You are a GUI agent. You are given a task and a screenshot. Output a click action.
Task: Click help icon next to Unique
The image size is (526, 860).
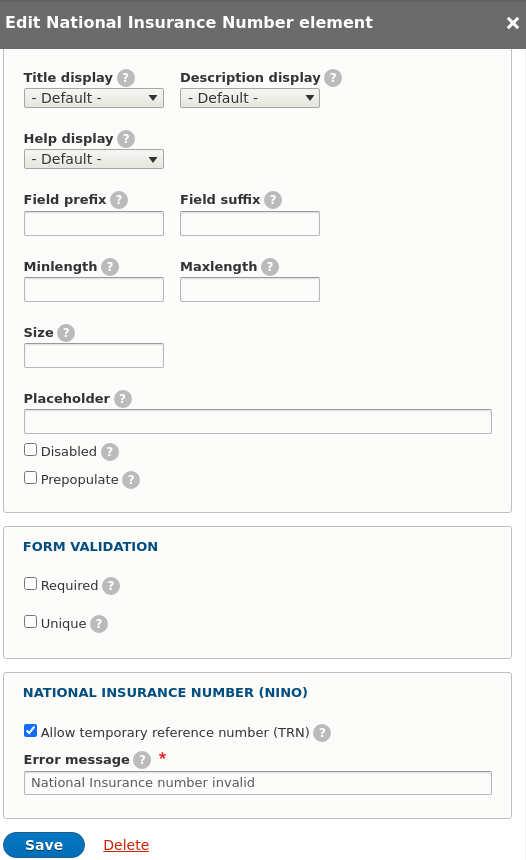[x=99, y=624]
